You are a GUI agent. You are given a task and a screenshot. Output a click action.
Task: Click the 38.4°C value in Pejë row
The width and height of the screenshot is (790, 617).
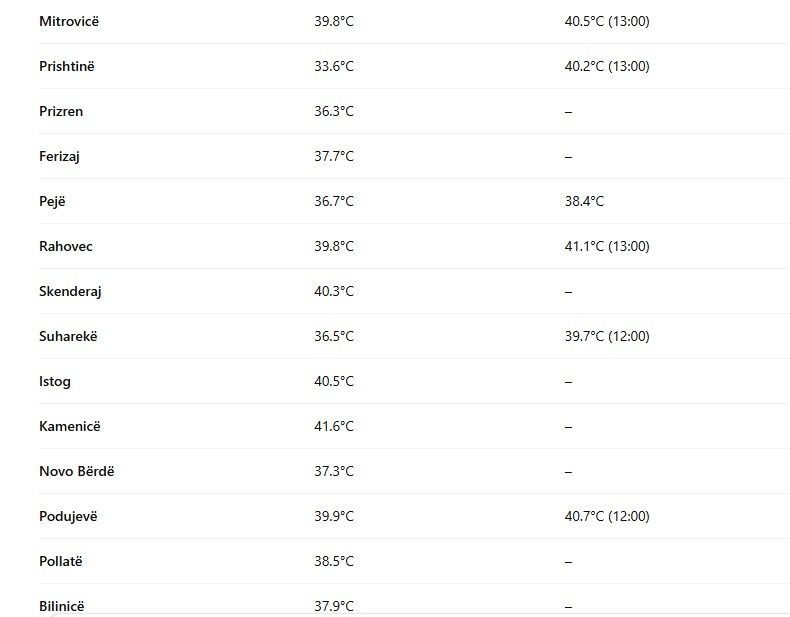(x=584, y=201)
